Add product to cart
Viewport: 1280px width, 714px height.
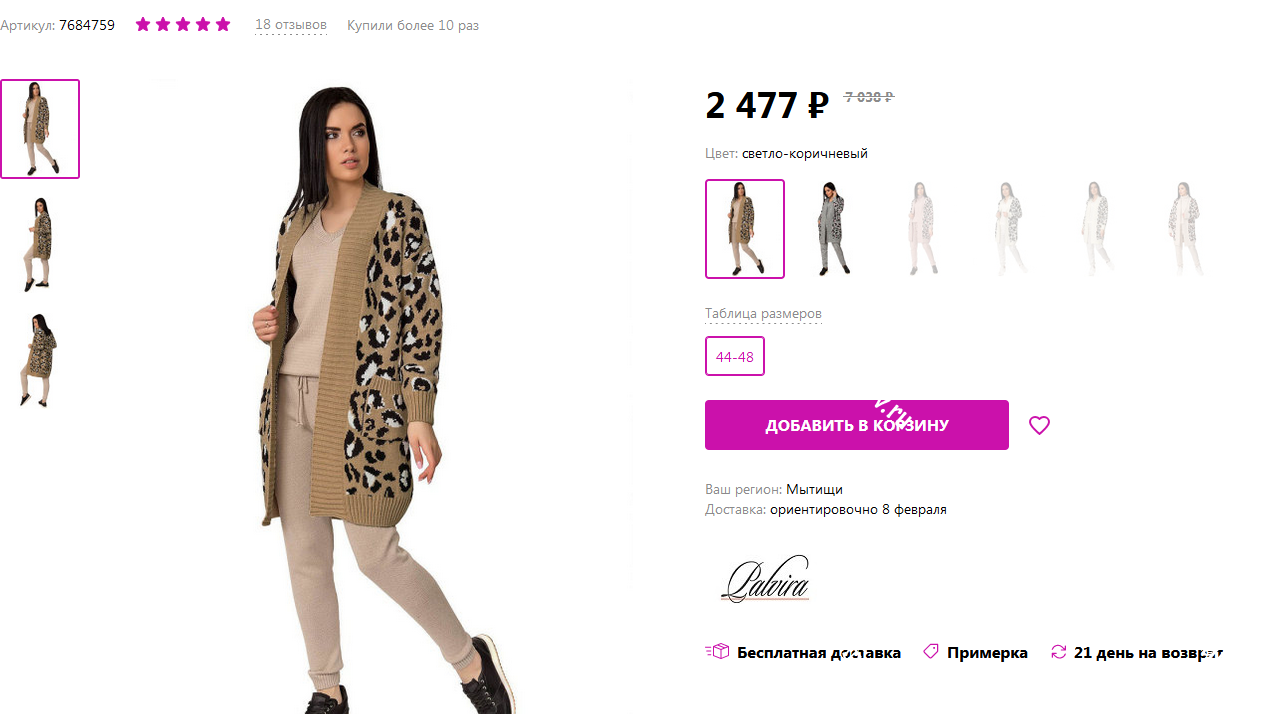tap(857, 425)
